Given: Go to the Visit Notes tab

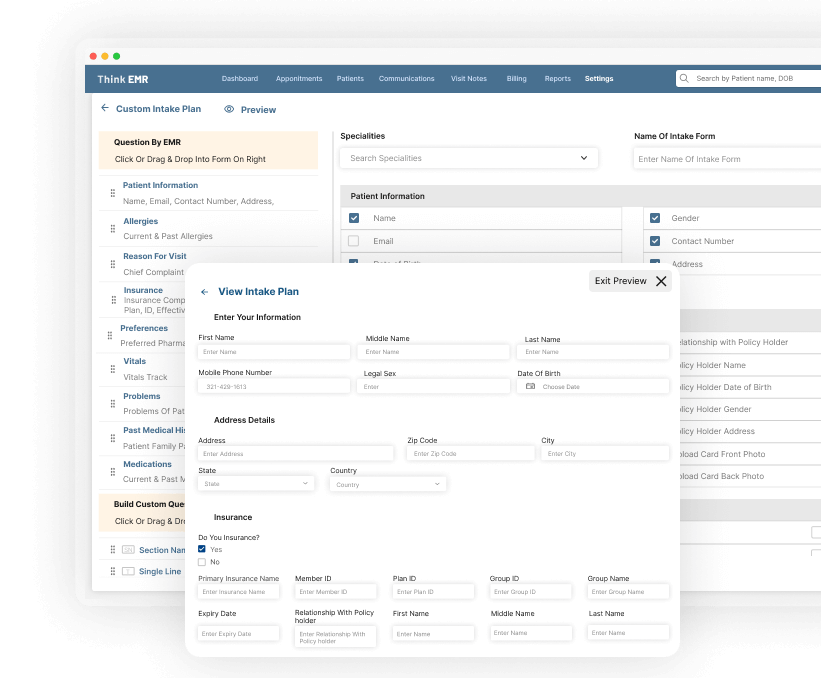Looking at the screenshot, I should pos(468,79).
